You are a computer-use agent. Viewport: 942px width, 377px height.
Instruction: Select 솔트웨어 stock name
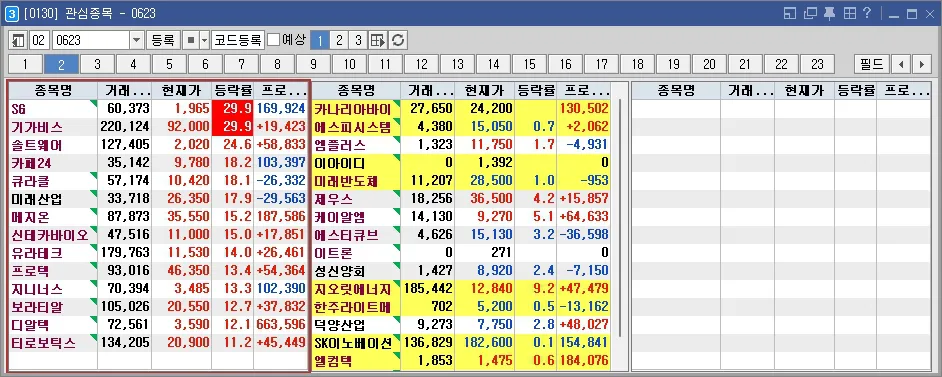tap(36, 145)
